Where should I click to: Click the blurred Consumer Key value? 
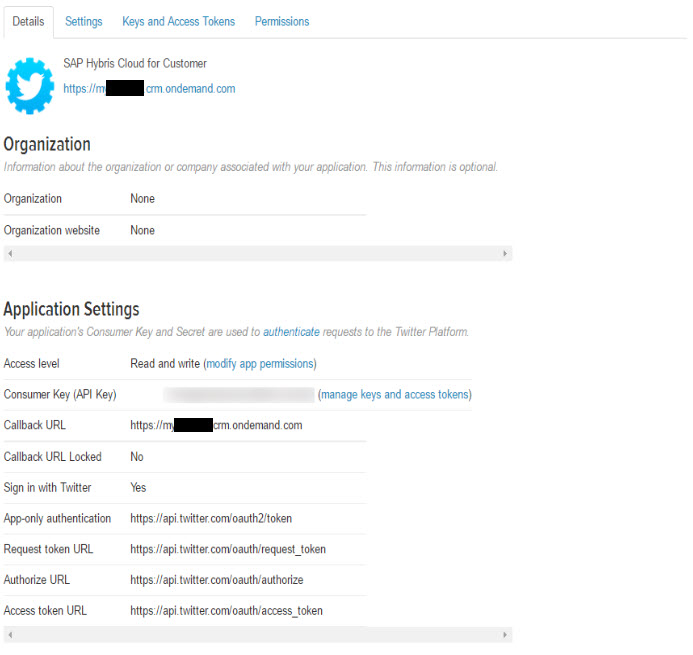tap(239, 394)
